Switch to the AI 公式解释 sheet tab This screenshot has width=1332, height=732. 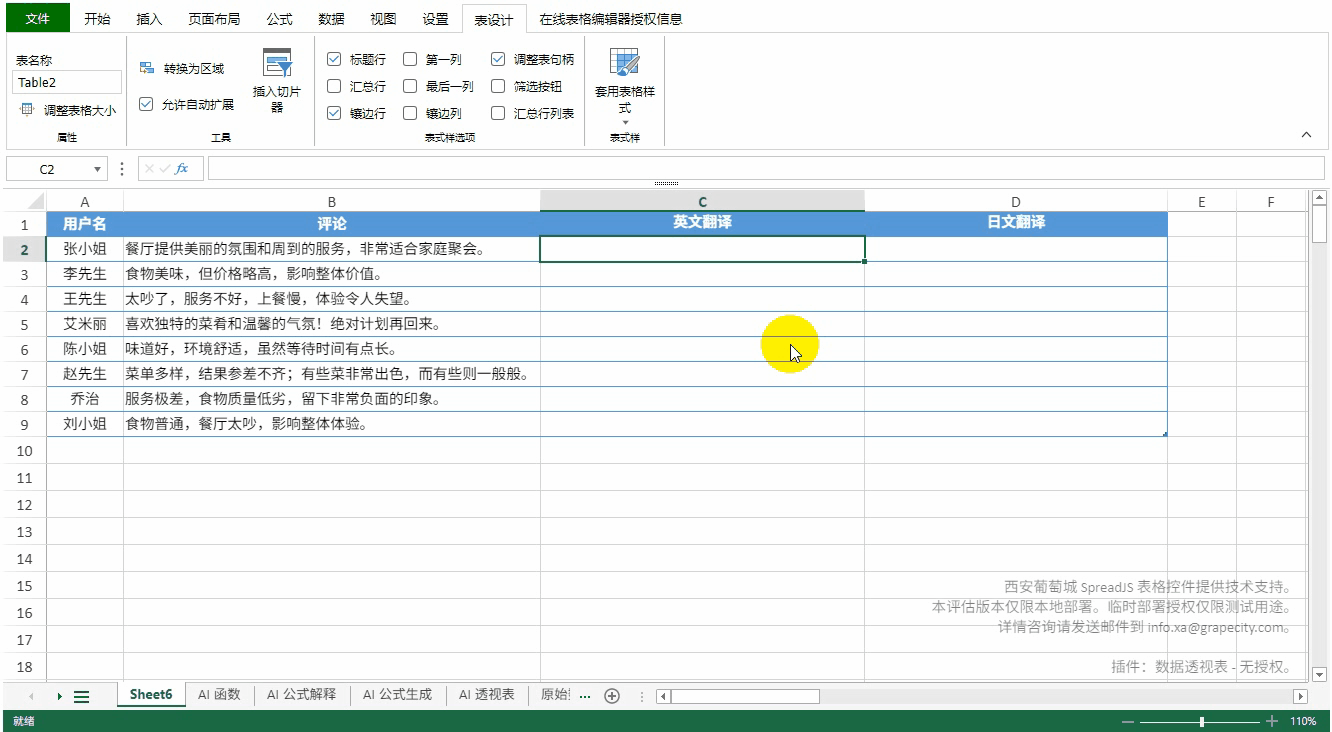click(x=301, y=695)
